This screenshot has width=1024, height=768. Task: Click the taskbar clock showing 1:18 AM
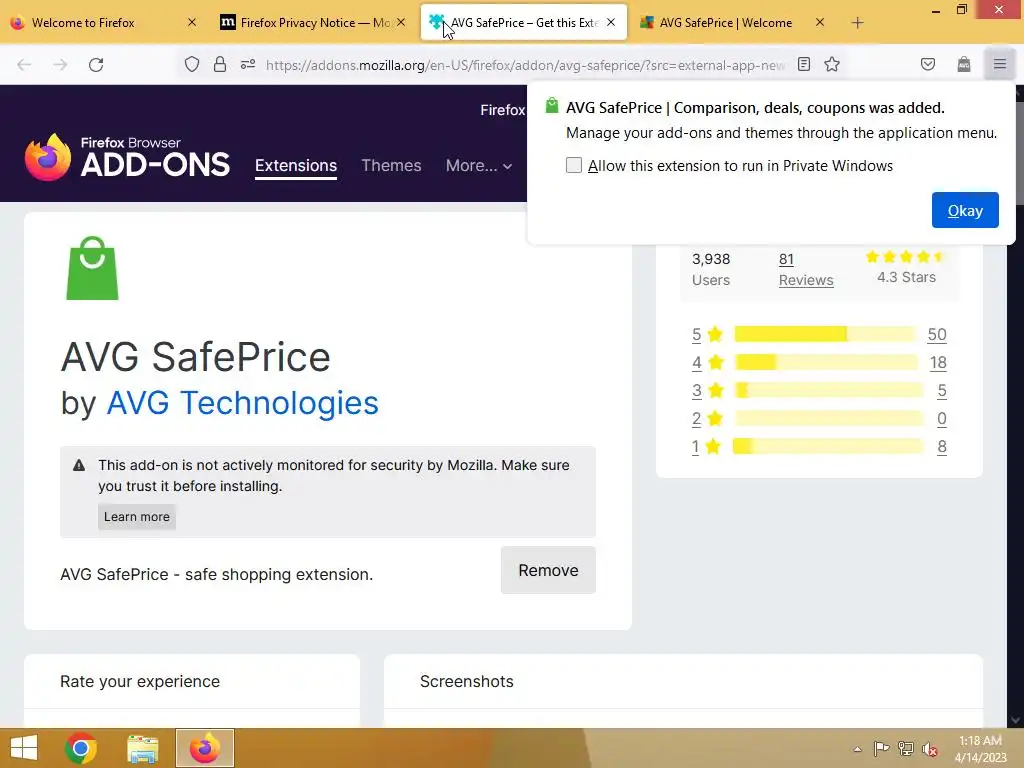coord(980,749)
